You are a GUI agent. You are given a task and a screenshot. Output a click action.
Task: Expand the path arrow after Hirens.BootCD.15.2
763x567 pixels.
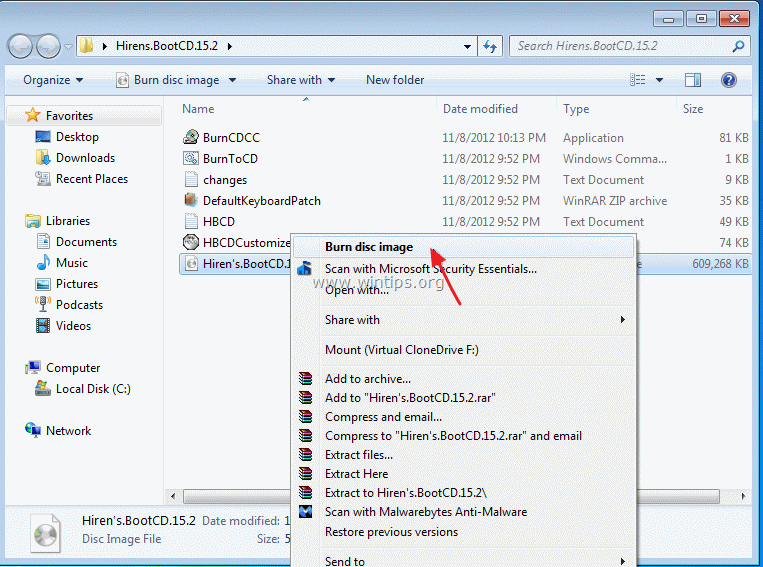pos(229,46)
